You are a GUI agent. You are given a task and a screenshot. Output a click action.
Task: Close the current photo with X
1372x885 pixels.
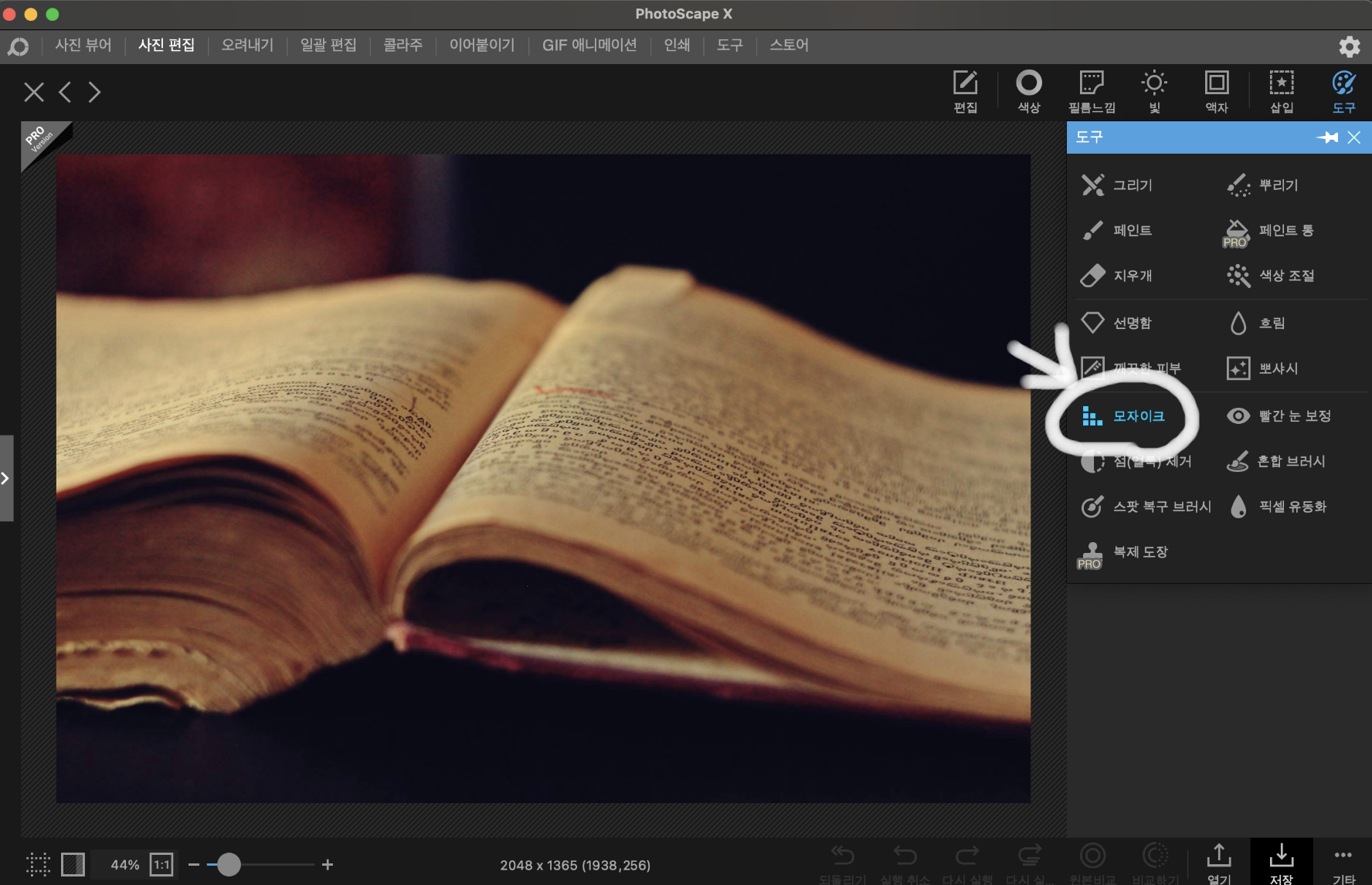click(34, 93)
